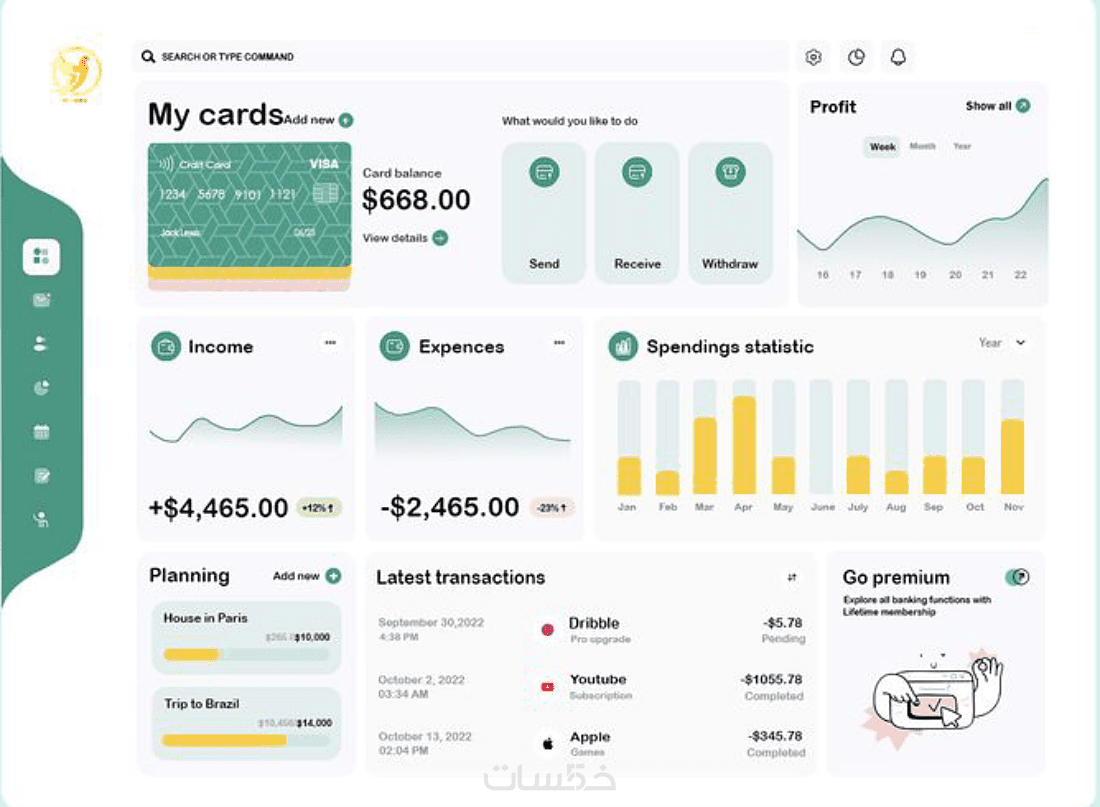Click the green VISA credit card
This screenshot has width=1100, height=807.
tap(250, 204)
